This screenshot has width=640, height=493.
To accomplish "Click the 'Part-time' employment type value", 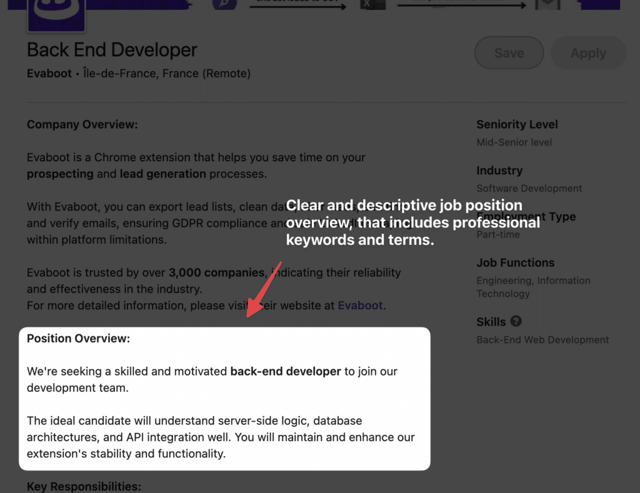I will (498, 235).
